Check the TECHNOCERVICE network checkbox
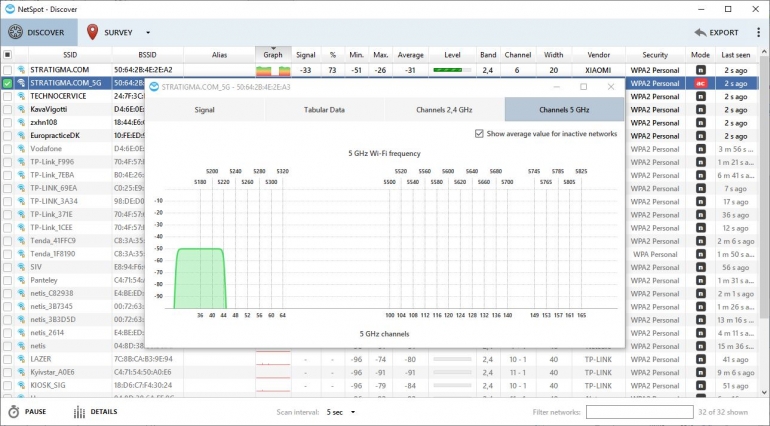The width and height of the screenshot is (770, 426). tap(7, 96)
